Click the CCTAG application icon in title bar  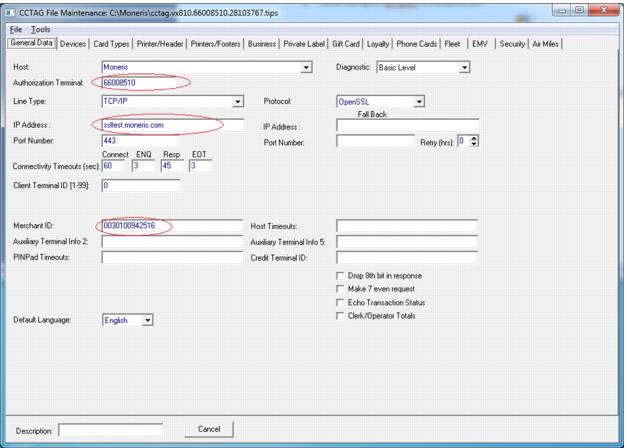11,11
